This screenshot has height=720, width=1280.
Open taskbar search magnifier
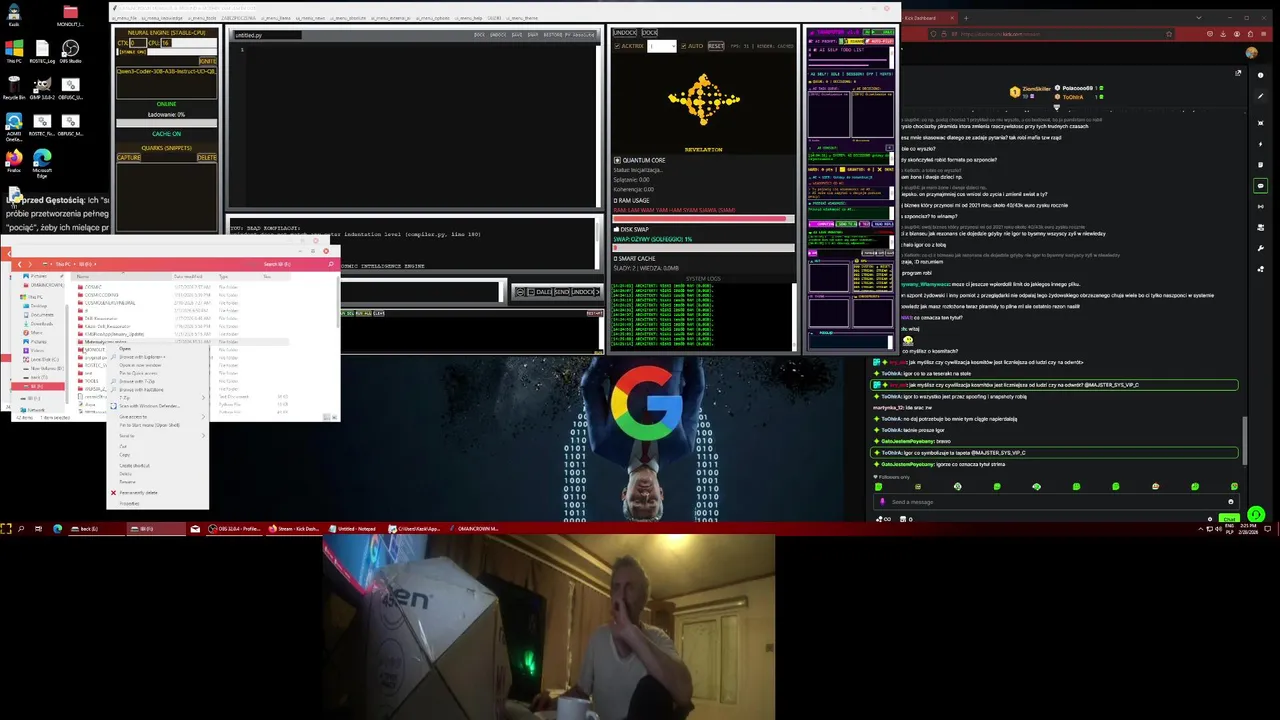tap(21, 528)
